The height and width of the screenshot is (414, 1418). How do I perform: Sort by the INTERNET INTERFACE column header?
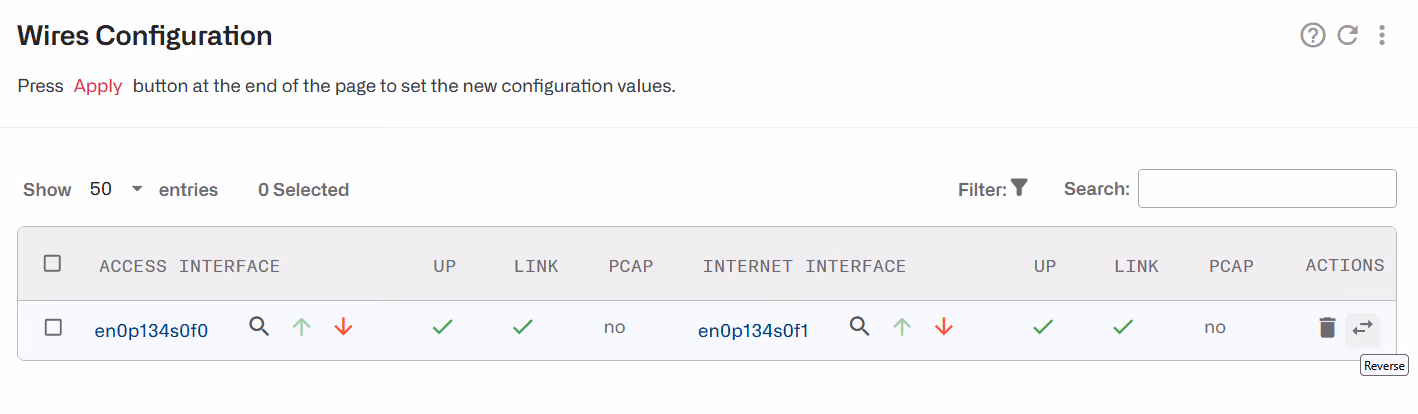pos(804,266)
